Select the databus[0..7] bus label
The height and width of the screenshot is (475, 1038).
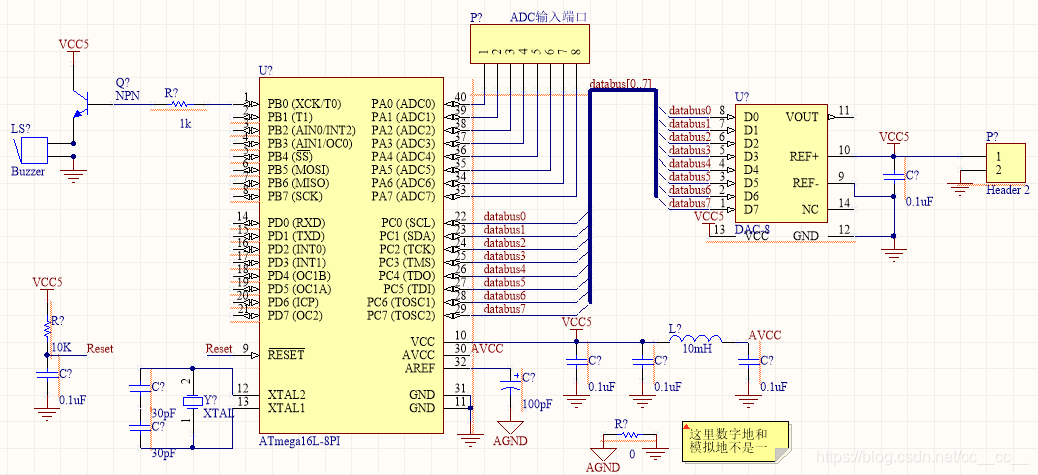point(620,82)
